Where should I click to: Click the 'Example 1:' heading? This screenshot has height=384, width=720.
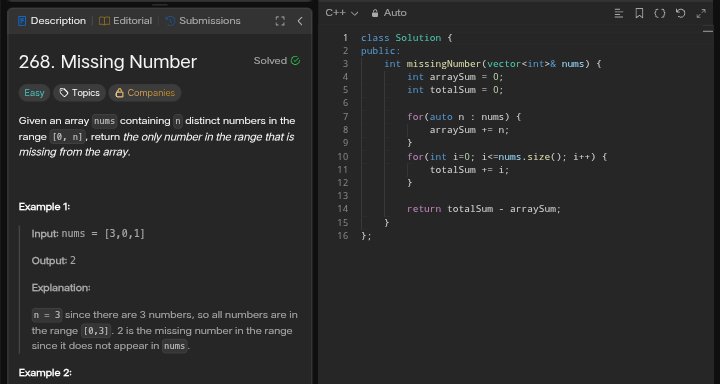point(45,207)
